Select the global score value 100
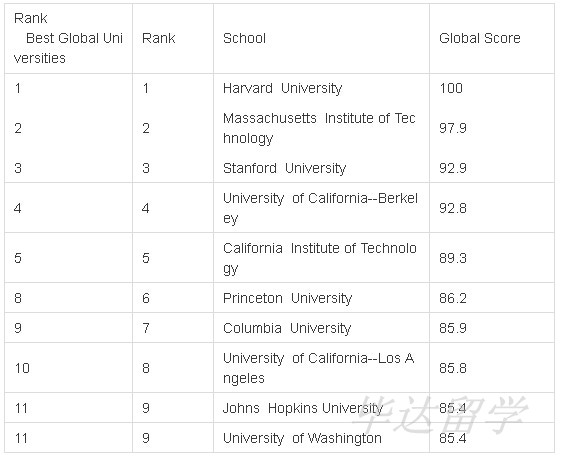The height and width of the screenshot is (457, 564). point(451,88)
